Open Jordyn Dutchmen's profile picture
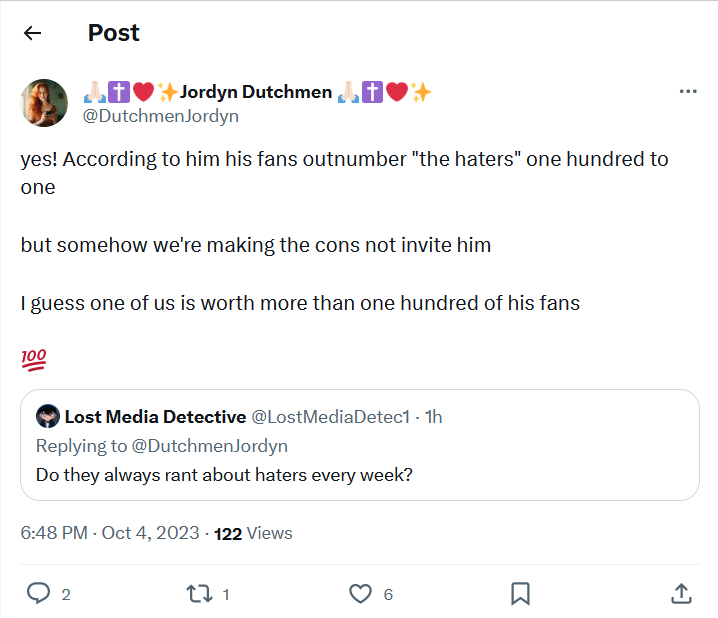 (x=45, y=103)
